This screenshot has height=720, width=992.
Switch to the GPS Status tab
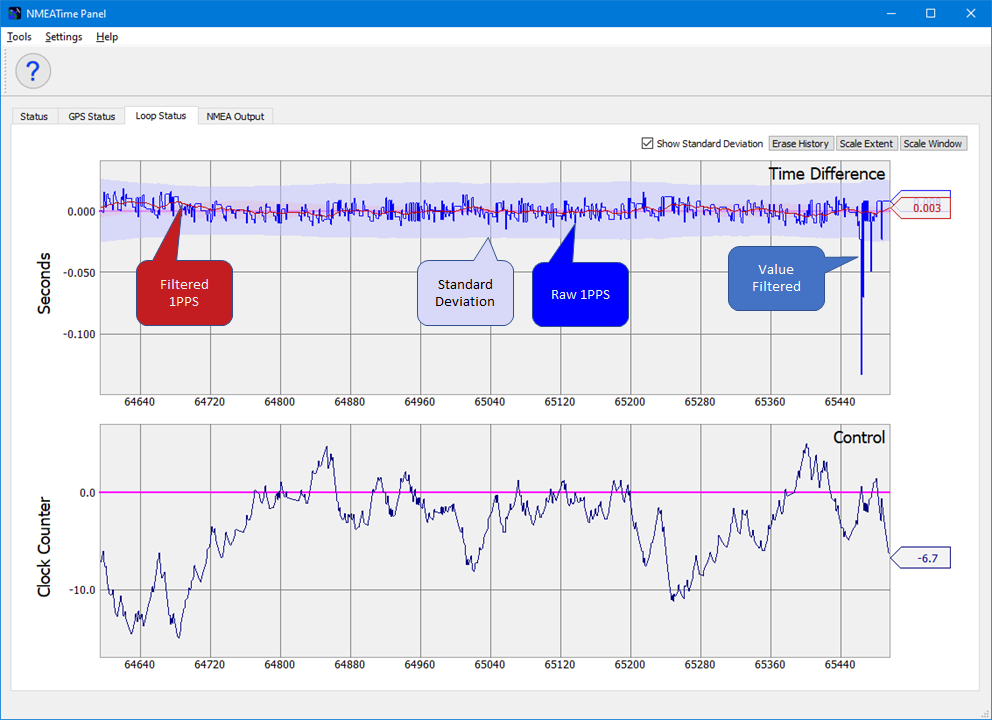[92, 116]
